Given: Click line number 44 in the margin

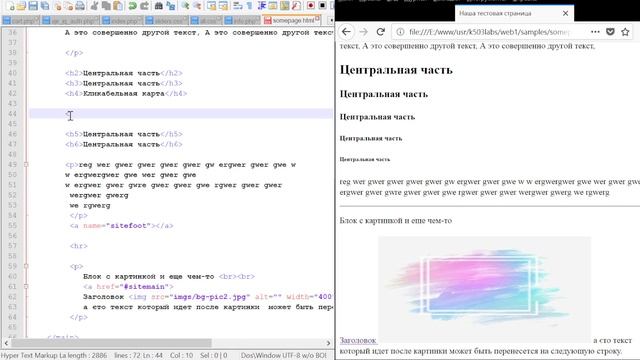Looking at the screenshot, I should pos(12,114).
